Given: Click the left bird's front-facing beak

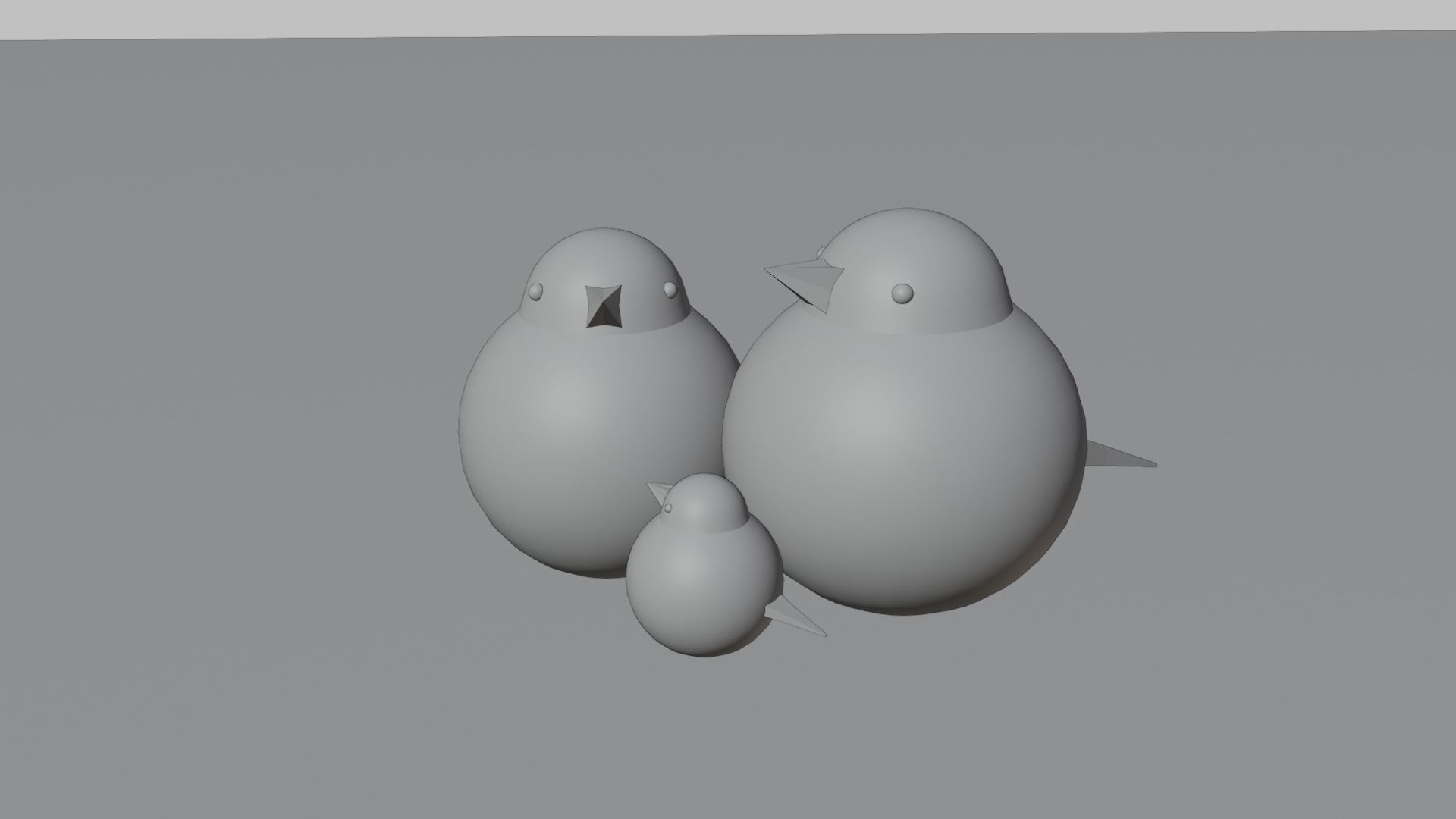Looking at the screenshot, I should pos(604,307).
